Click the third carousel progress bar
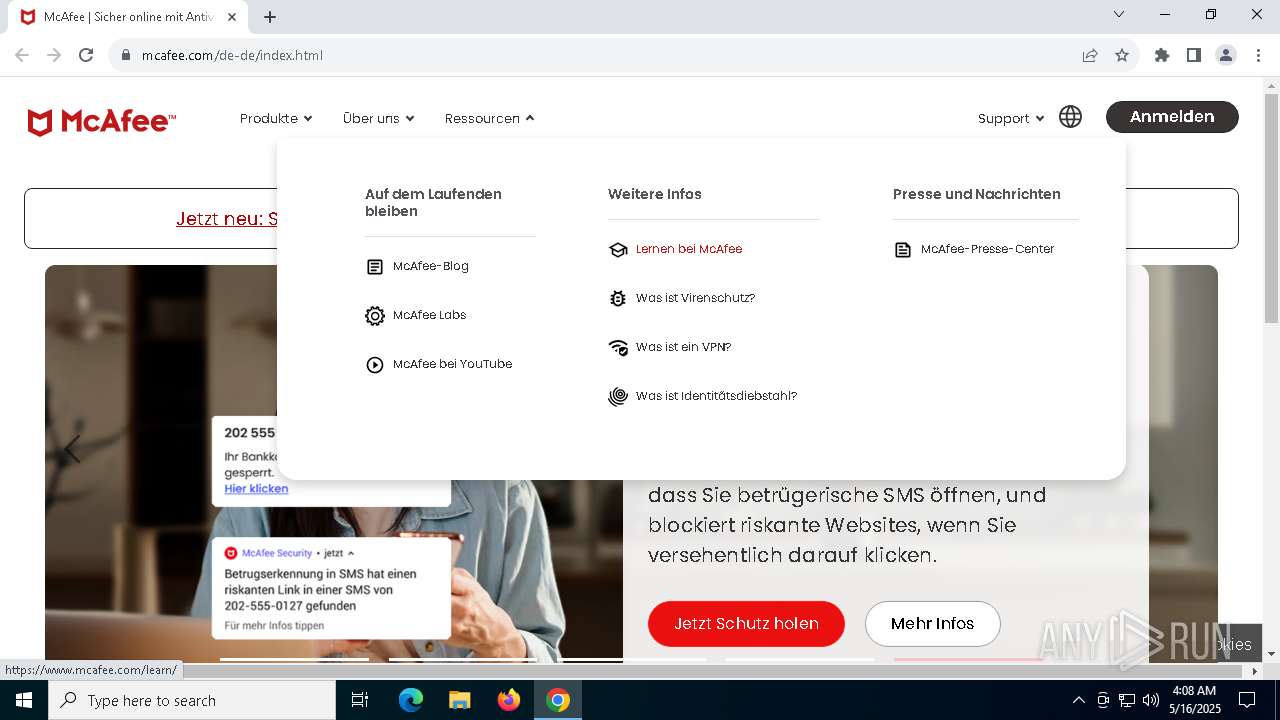 click(634, 659)
